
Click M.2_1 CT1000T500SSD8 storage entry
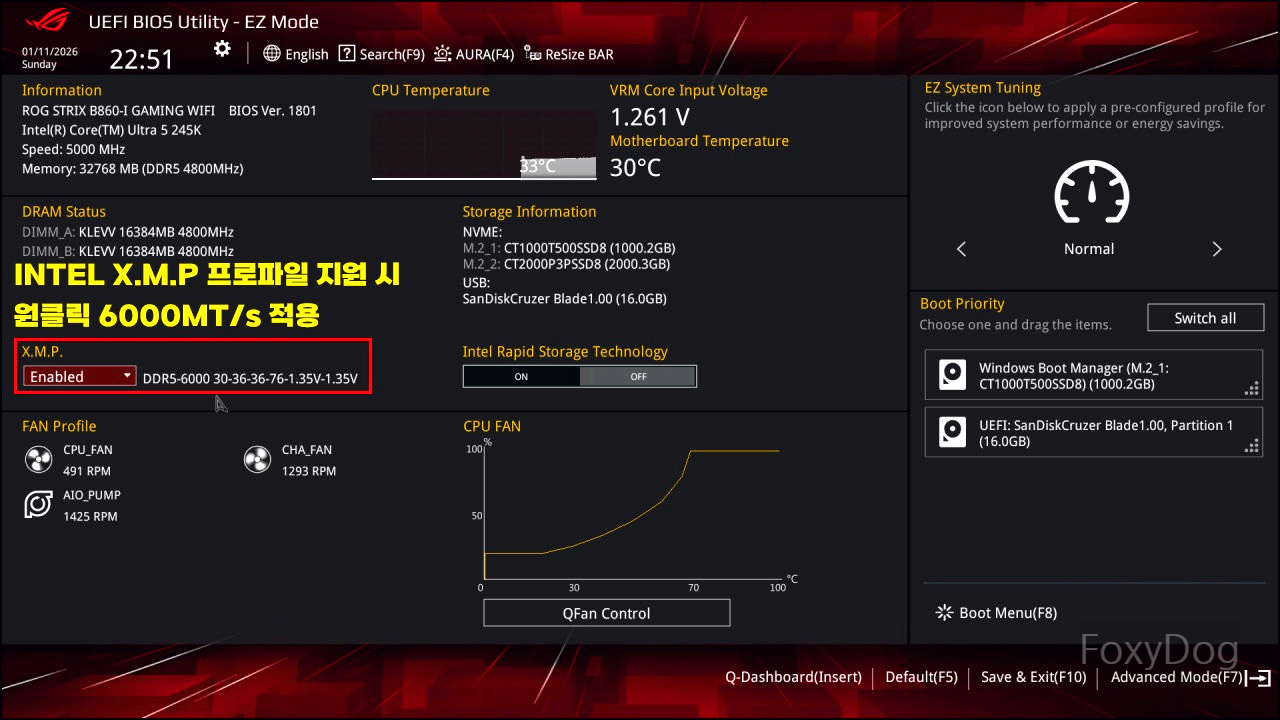point(569,247)
